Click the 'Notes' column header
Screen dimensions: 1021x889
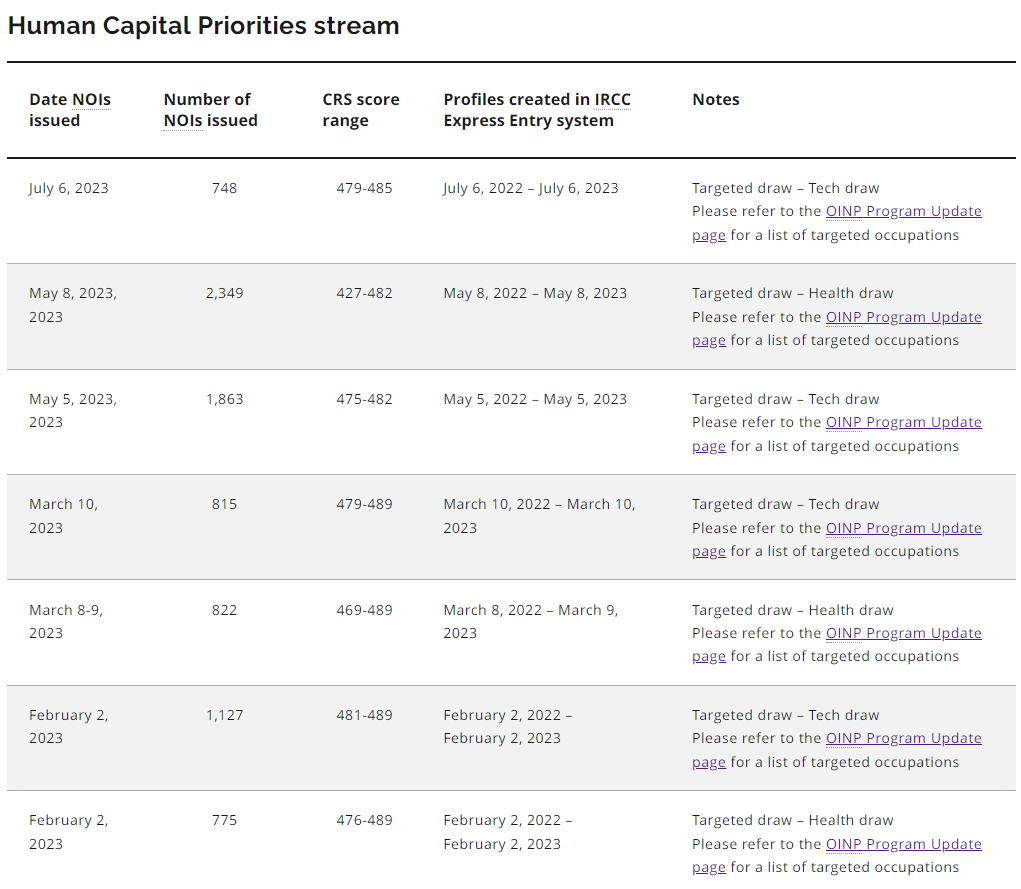(716, 100)
